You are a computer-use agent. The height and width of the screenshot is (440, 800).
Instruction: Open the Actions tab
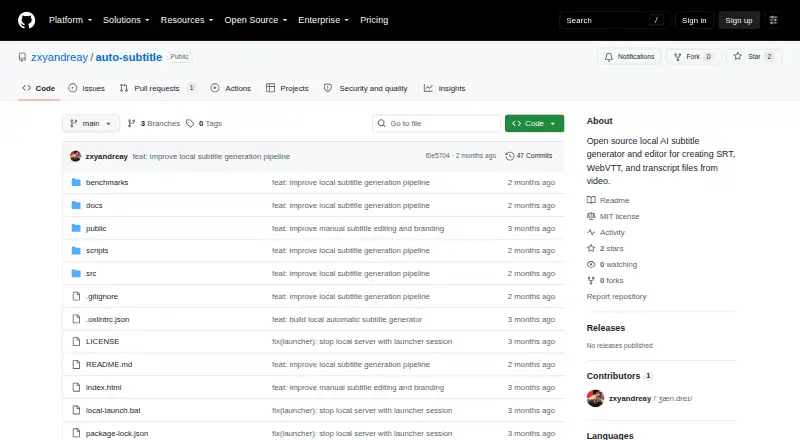231,88
